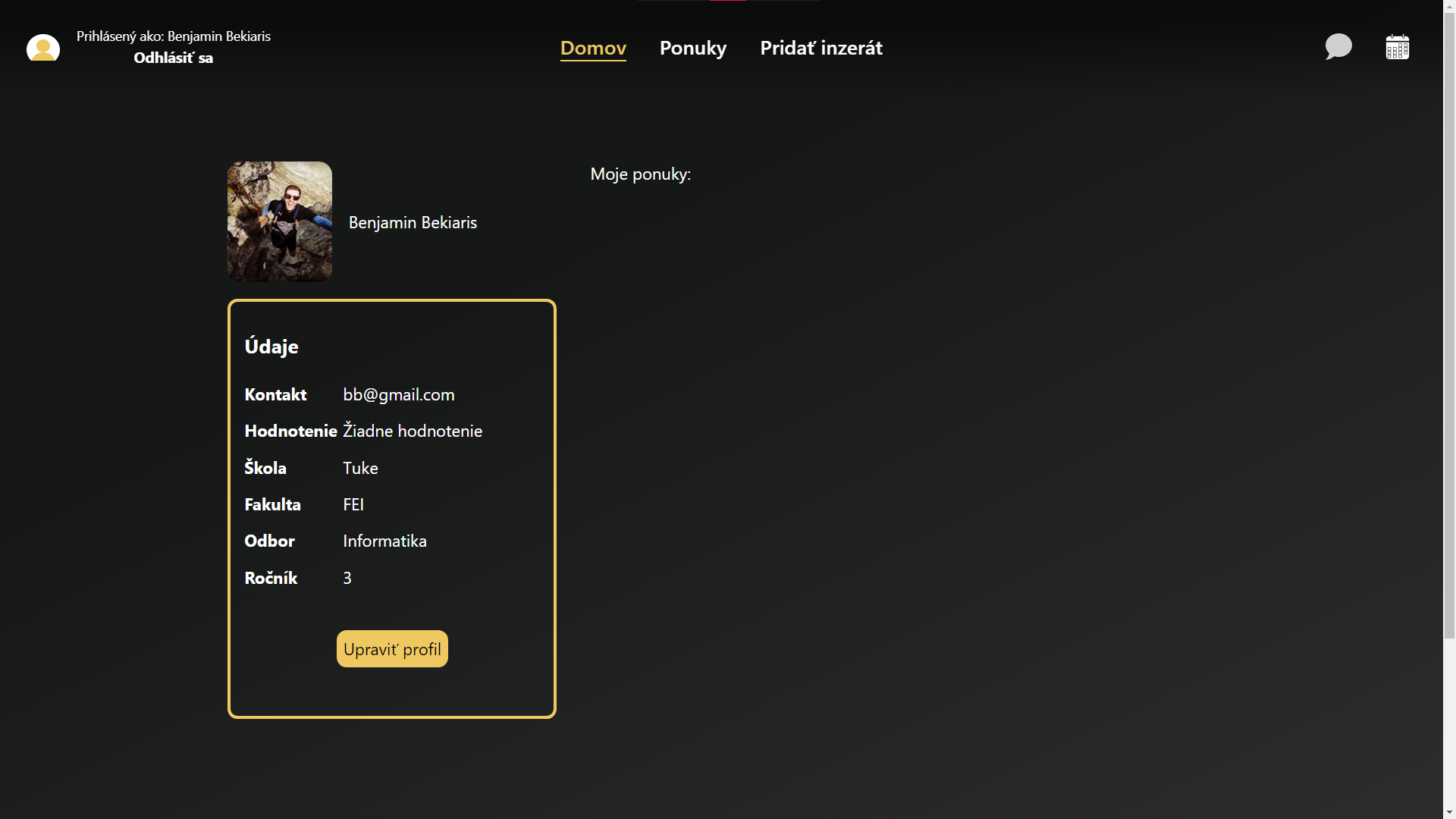Click the scrollbar down arrow
This screenshot has width=1456, height=819.
click(x=1449, y=812)
